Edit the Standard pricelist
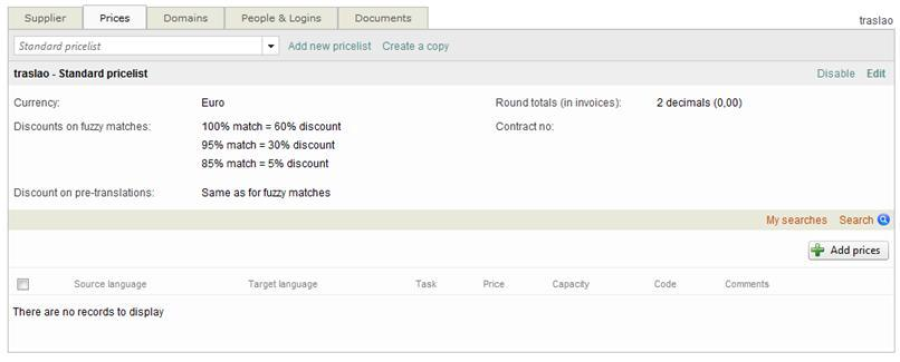The width and height of the screenshot is (900, 362). tap(876, 73)
